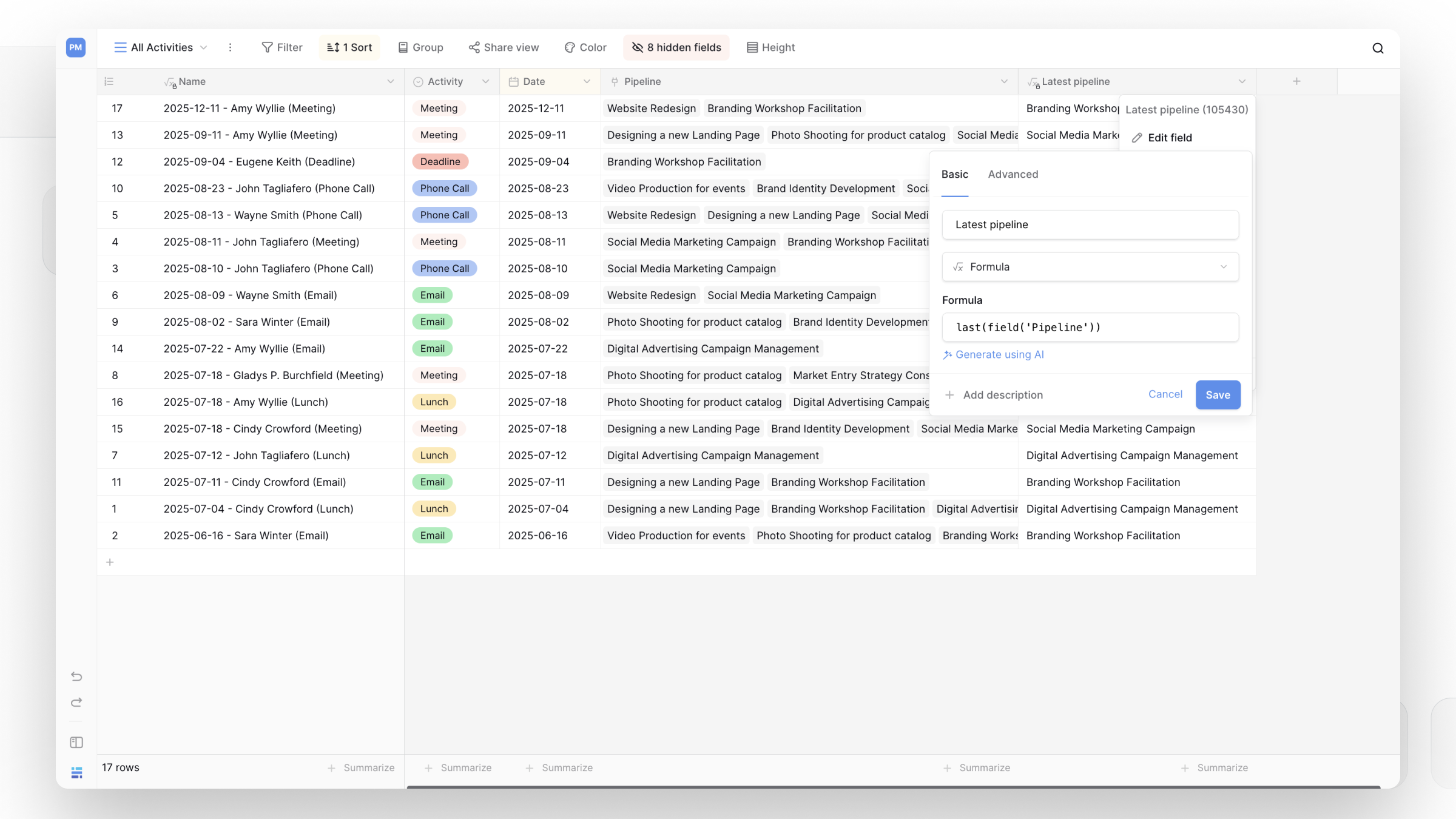The height and width of the screenshot is (819, 1456).
Task: Select Edit field menu entry
Action: coord(1169,138)
